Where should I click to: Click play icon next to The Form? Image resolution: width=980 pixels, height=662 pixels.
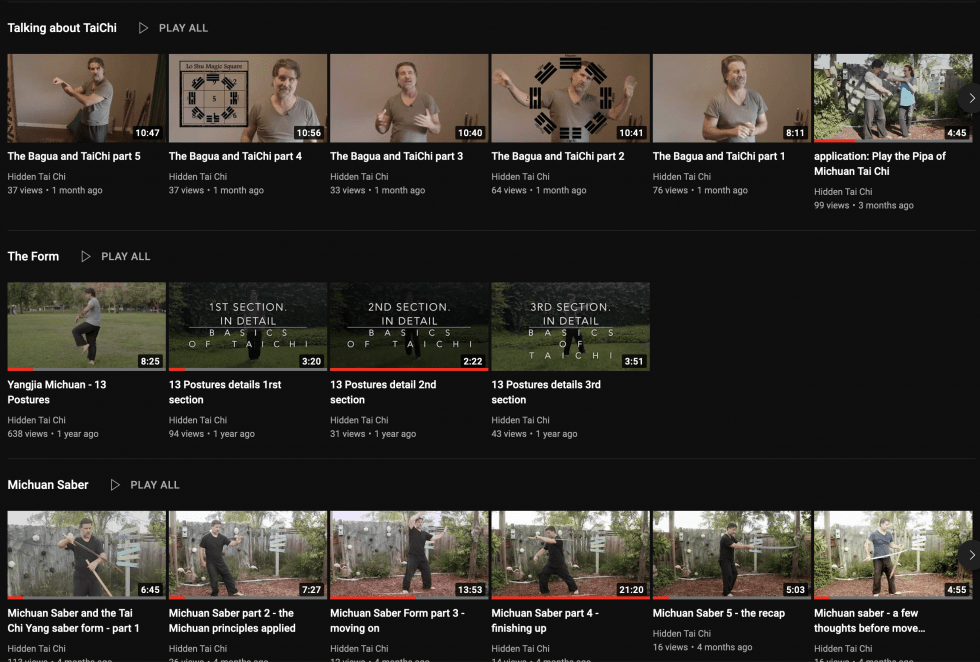click(x=86, y=256)
